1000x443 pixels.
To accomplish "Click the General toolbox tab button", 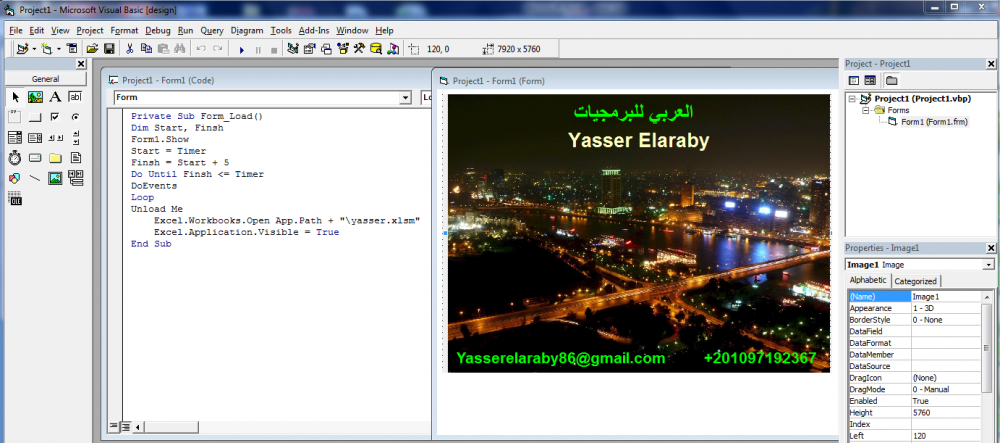I will [45, 79].
